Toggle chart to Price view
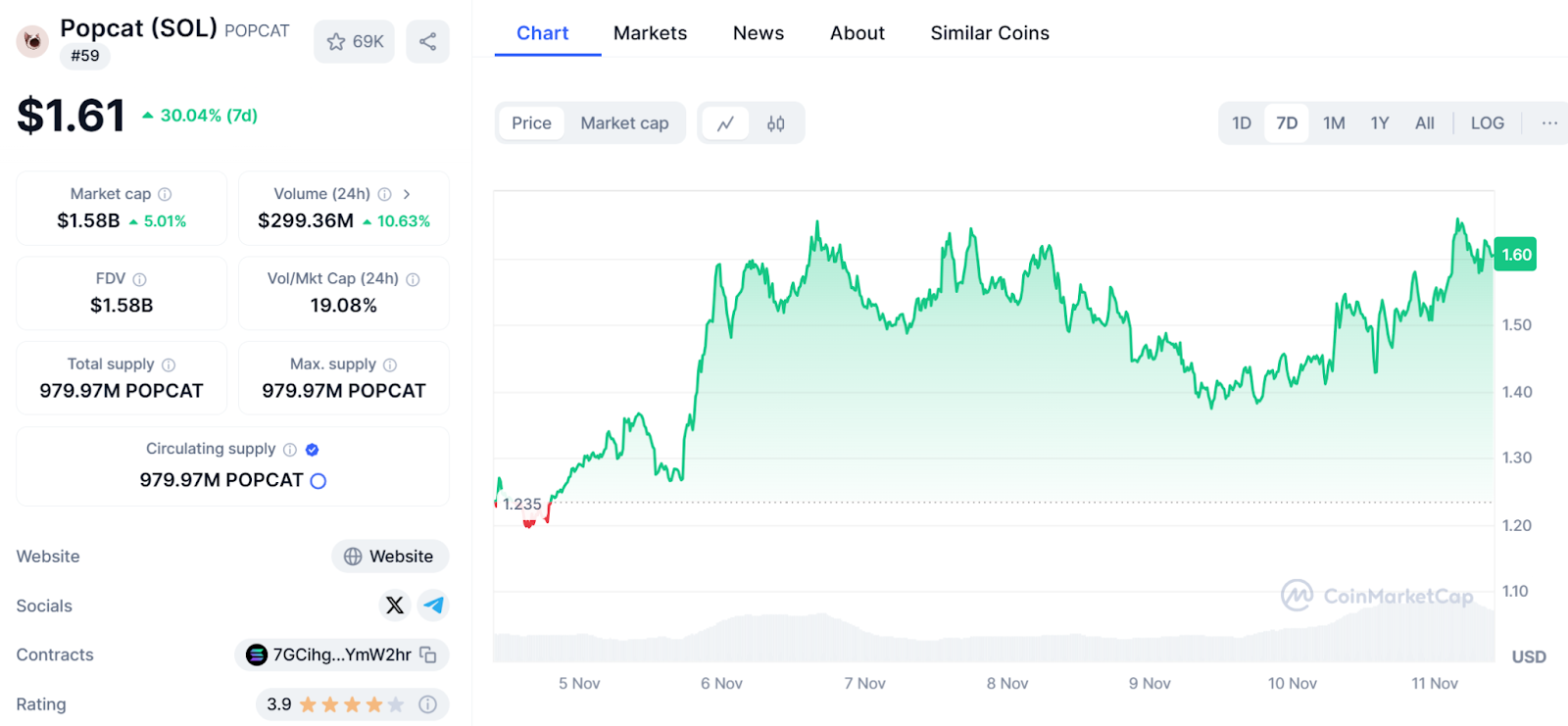The width and height of the screenshot is (1568, 726). [531, 123]
